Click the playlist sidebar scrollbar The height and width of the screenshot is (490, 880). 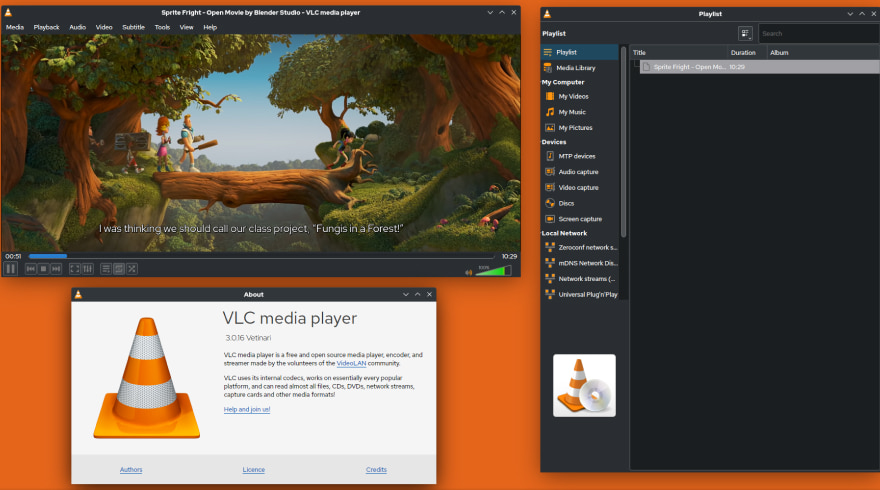(x=624, y=141)
